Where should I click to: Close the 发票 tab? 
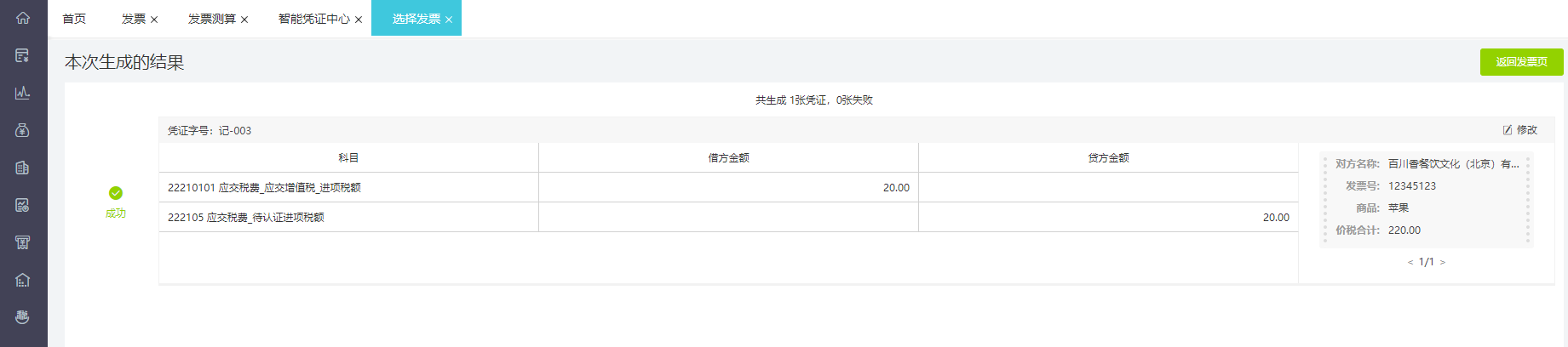[154, 20]
